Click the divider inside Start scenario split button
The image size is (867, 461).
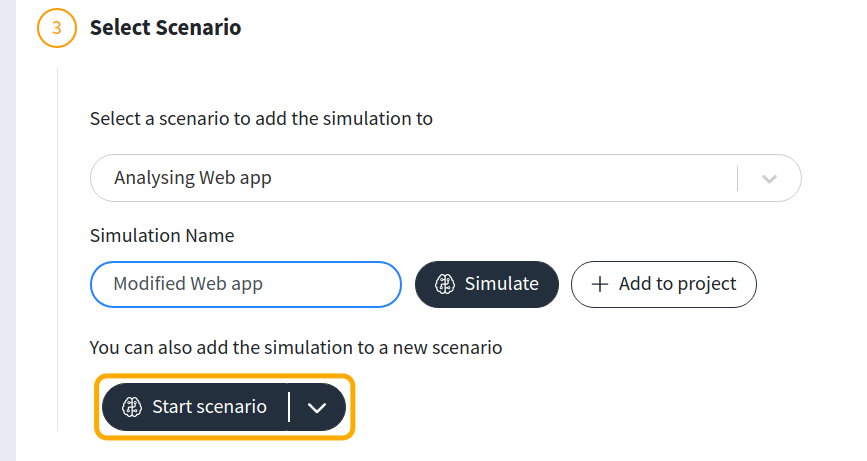(289, 407)
